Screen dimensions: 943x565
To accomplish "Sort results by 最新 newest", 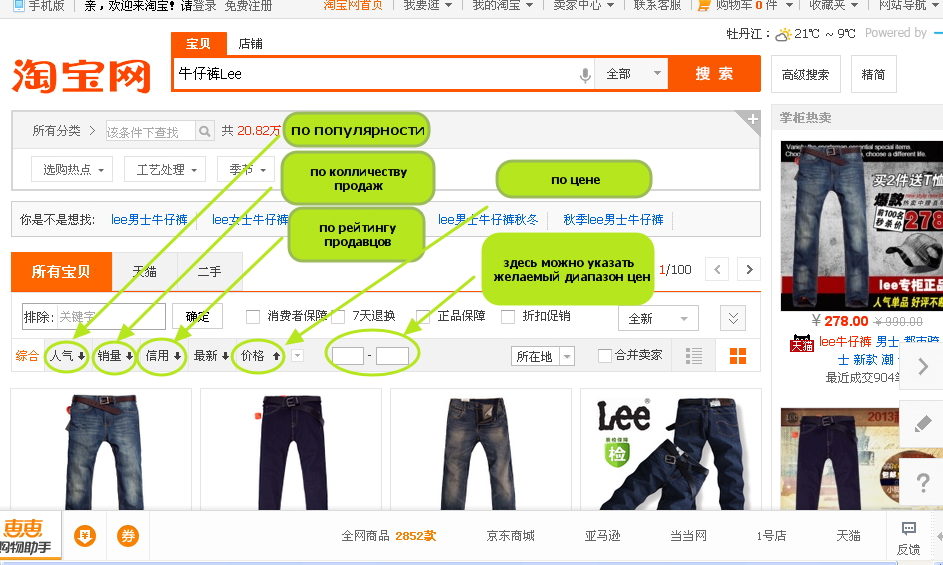I will [x=210, y=356].
